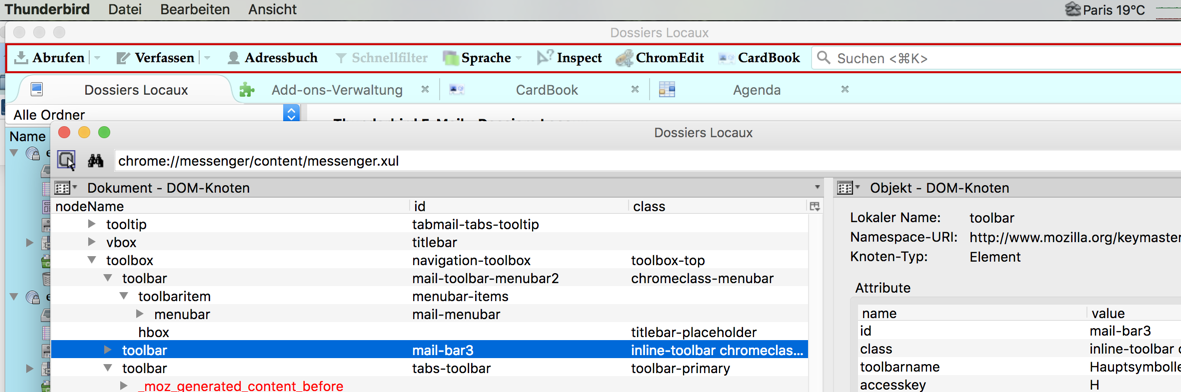1181x392 pixels.
Task: Click the chrome://messenger URL address field
Action: coord(648,161)
